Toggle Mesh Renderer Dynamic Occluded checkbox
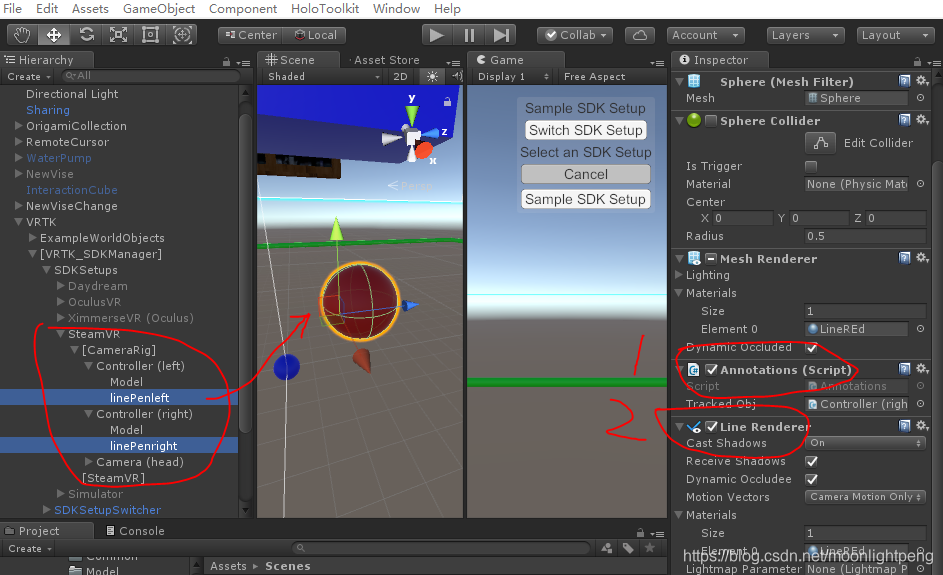This screenshot has height=575, width=943. point(811,348)
